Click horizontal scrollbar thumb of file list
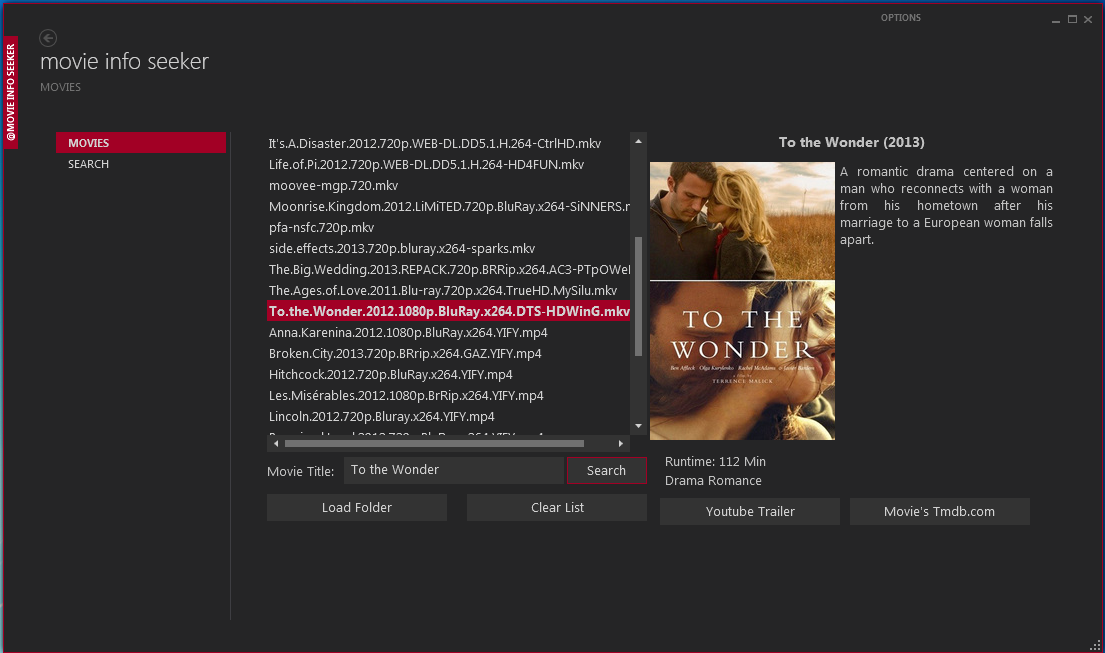This screenshot has width=1105, height=653. (434, 444)
